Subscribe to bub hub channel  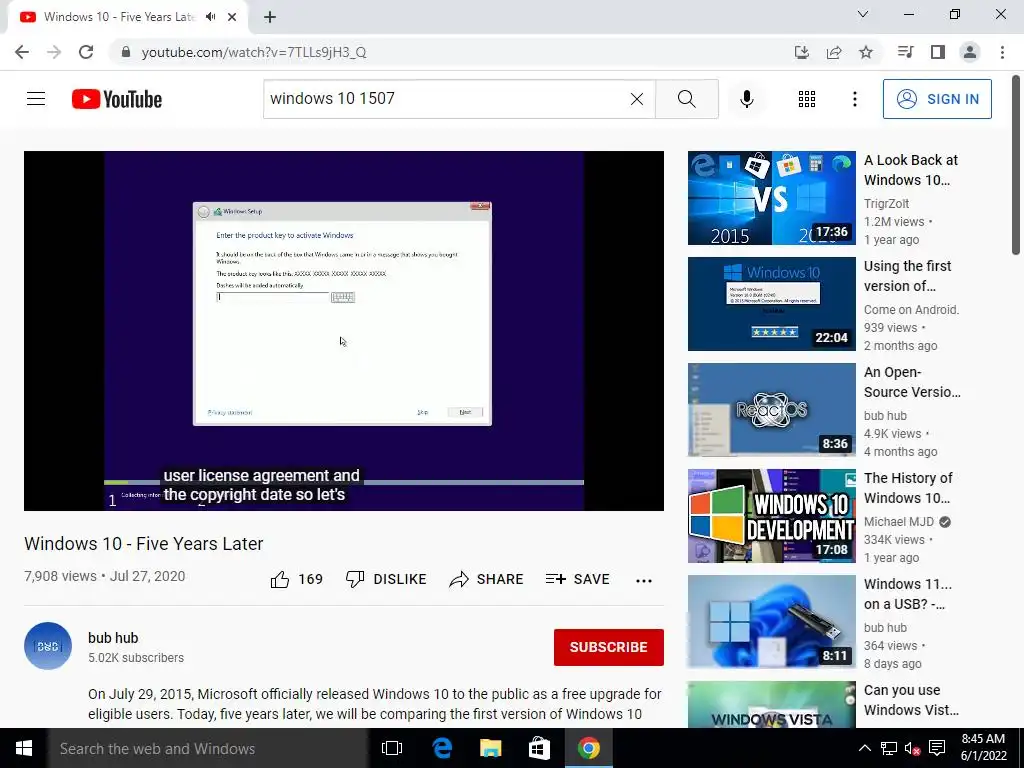(609, 647)
